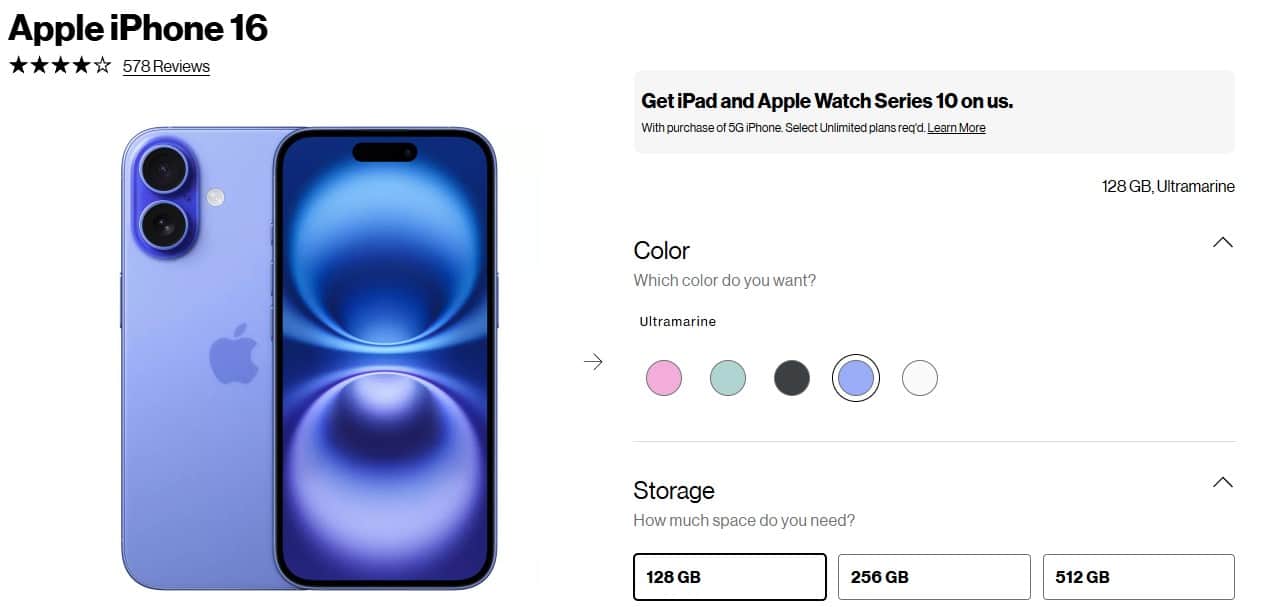Collapse the Color section chevron
The width and height of the screenshot is (1265, 607).
pos(1222,242)
